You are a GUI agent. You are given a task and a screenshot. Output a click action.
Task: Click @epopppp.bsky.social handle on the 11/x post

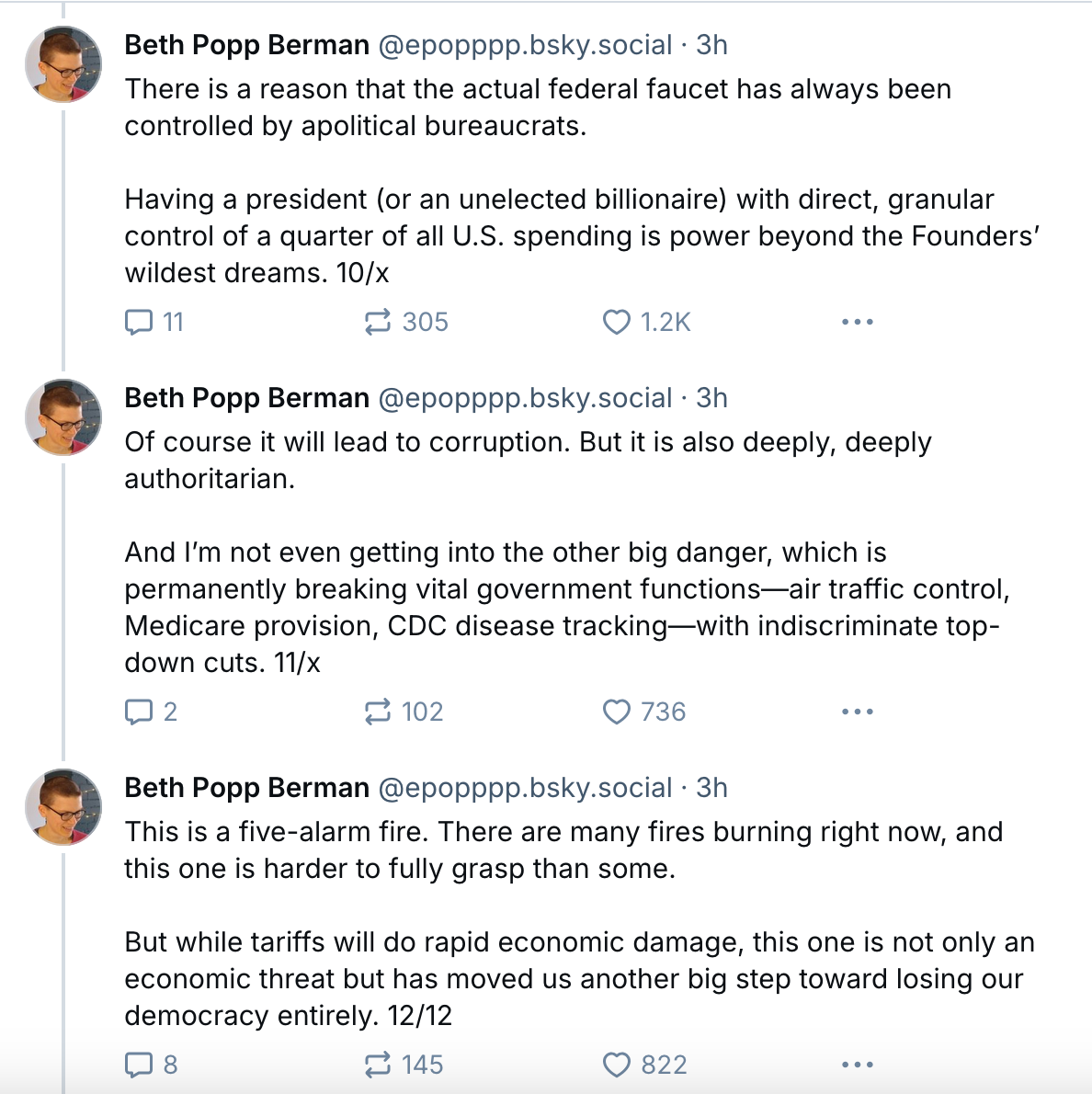tap(525, 398)
